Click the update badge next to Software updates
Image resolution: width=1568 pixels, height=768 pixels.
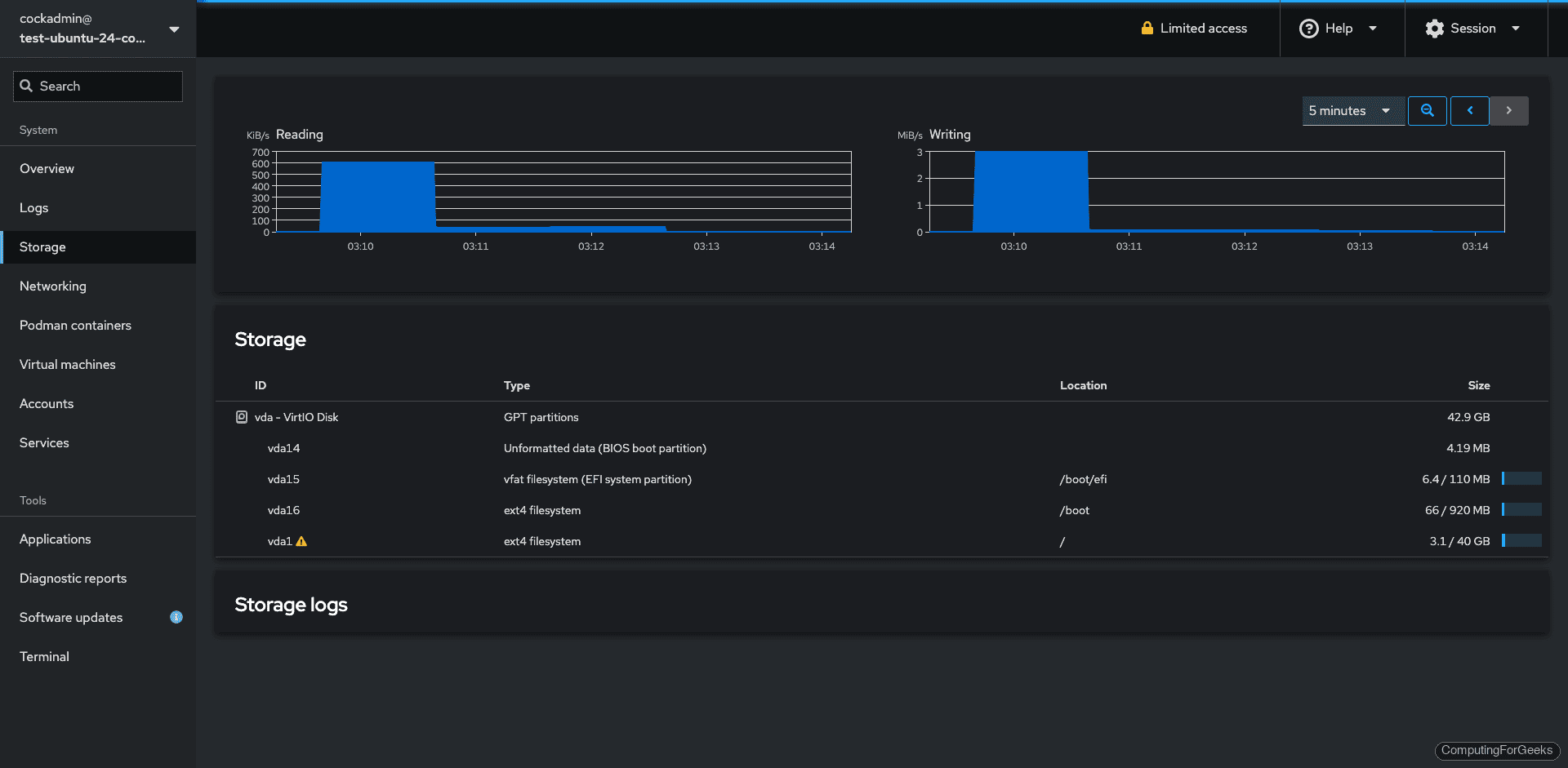176,618
